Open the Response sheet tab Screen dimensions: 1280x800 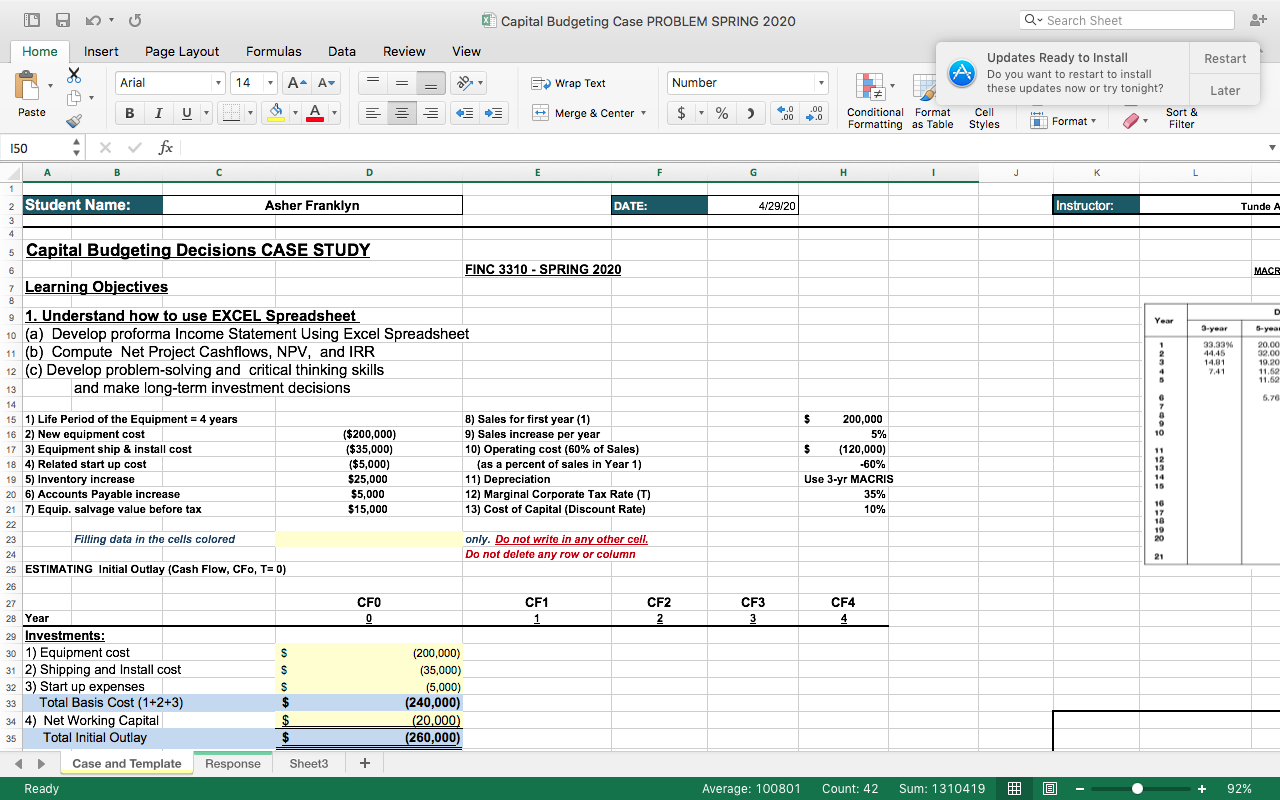click(x=233, y=763)
